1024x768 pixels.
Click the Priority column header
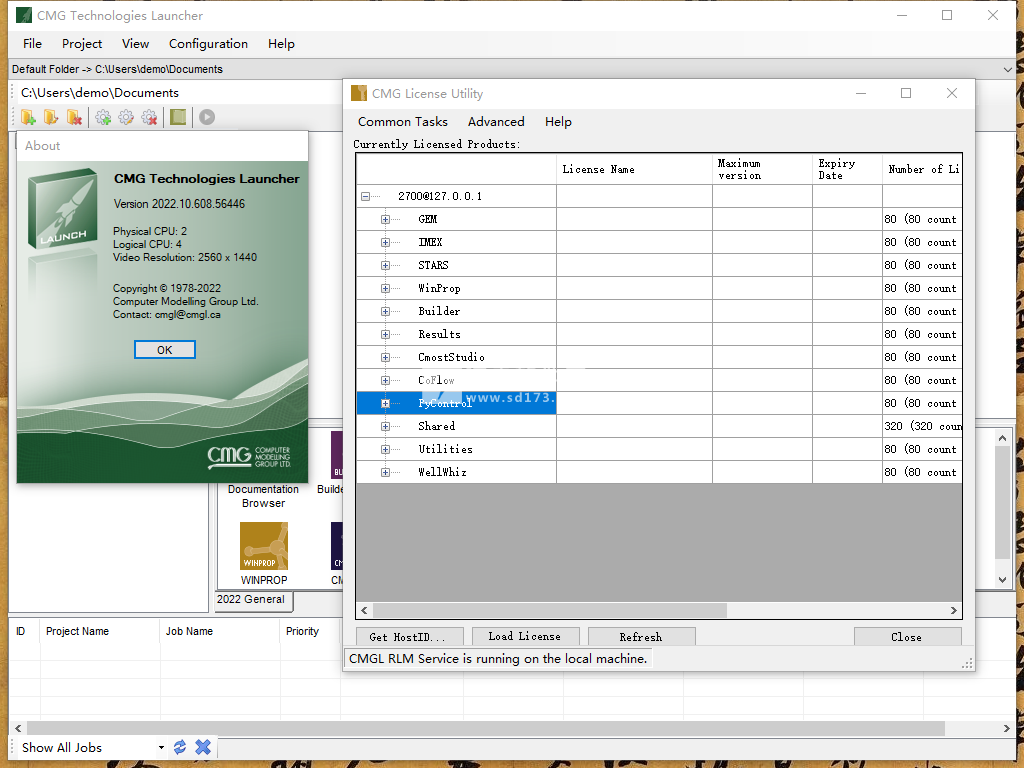[x=310, y=632]
